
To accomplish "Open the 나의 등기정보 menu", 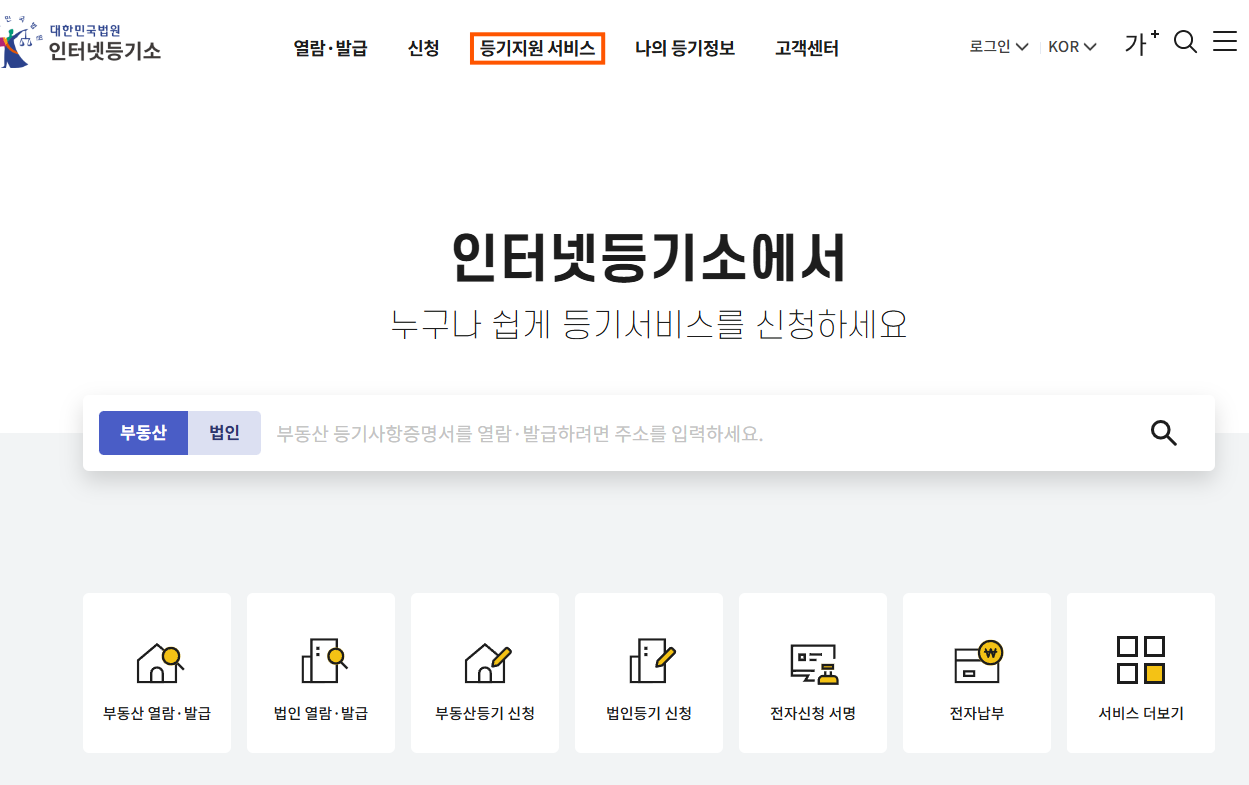I will 685,48.
